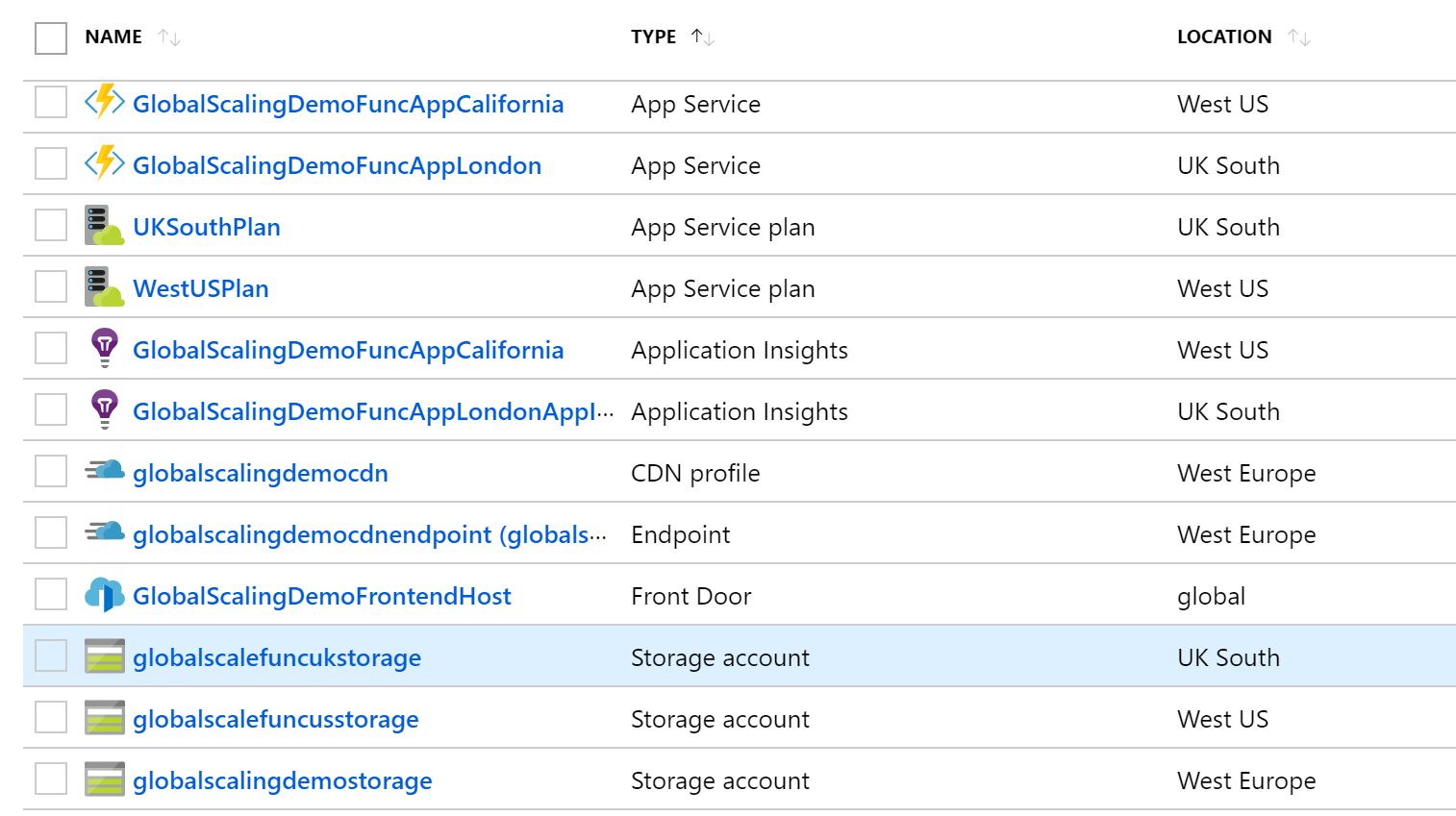The height and width of the screenshot is (816, 1456).
Task: Tick the checkbox for GlobalScalingDemoFuncAppCalifornia Application Insights
Action: (51, 348)
